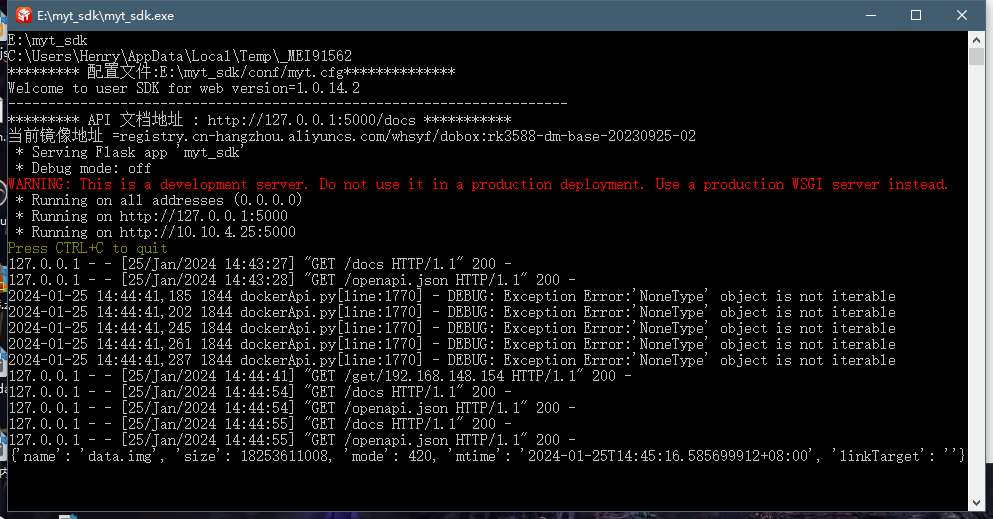Viewport: 993px width, 519px height.
Task: Click the myt_sdk app icon in title bar
Action: click(x=20, y=16)
